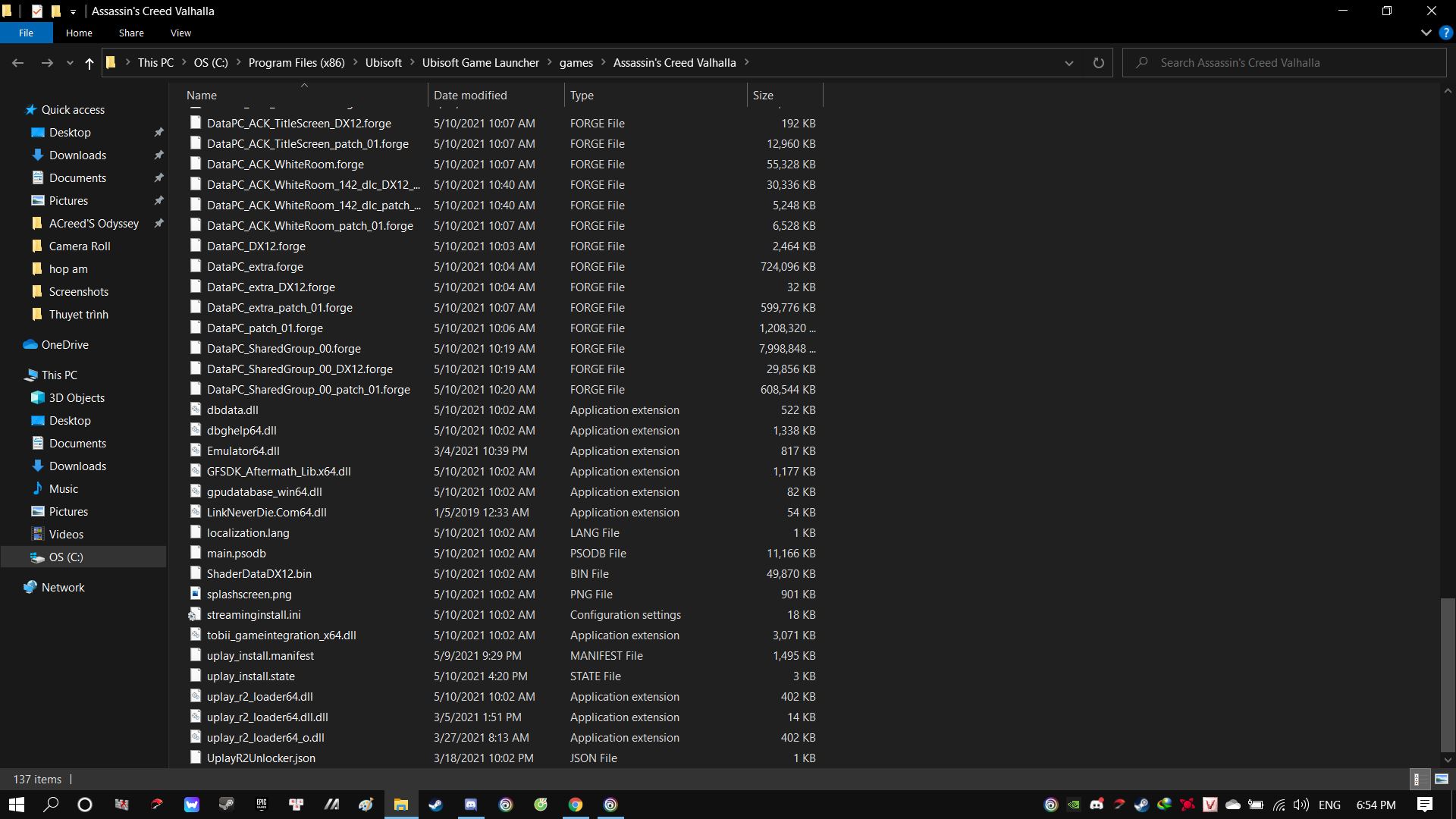Screen dimensions: 1456x819
Task: Open address bar history dropdown
Action: pos(1068,63)
